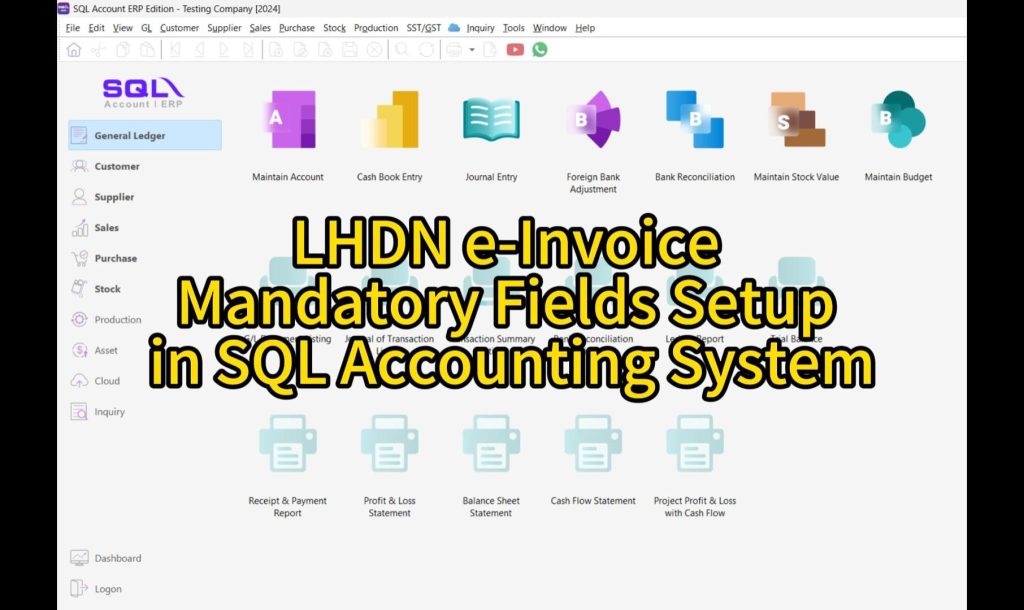Open Cash Flow Statement report
This screenshot has width=1024, height=610.
(593, 460)
